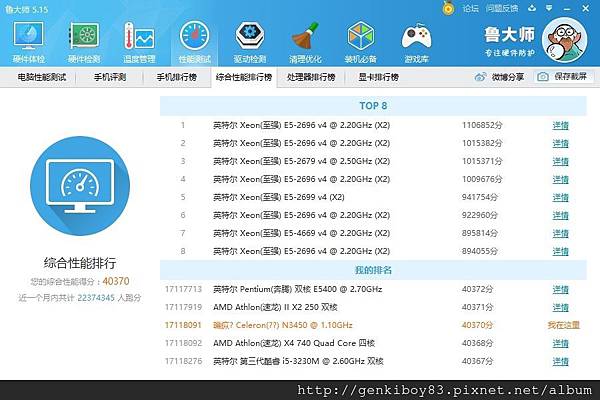Click the 我的排名 section header

pos(373,270)
